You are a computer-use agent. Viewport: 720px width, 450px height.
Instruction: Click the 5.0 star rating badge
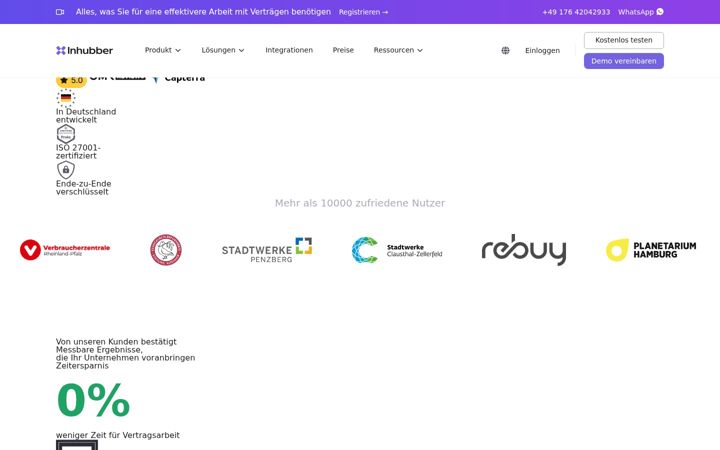(71, 81)
